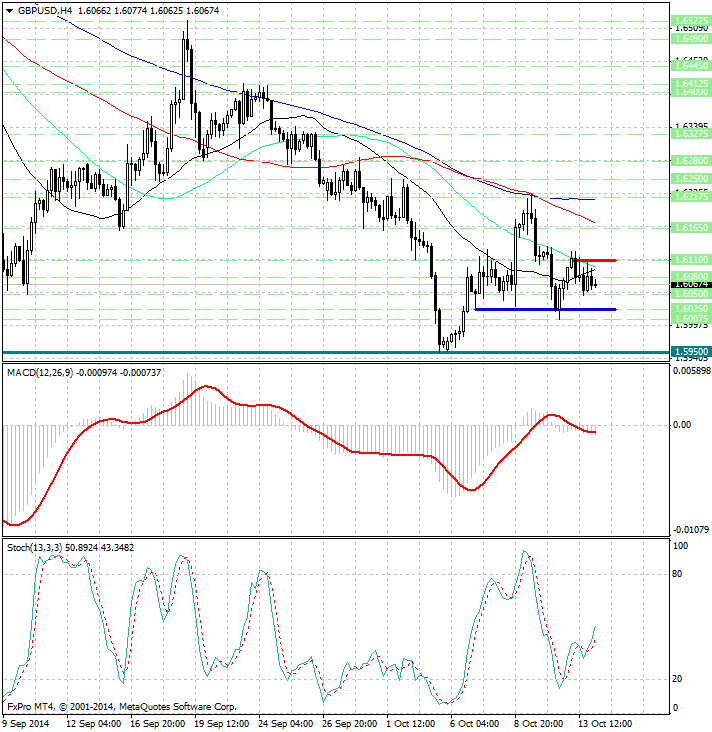Click the 6 Oct 04:00 time axis label

pyautogui.click(x=475, y=724)
